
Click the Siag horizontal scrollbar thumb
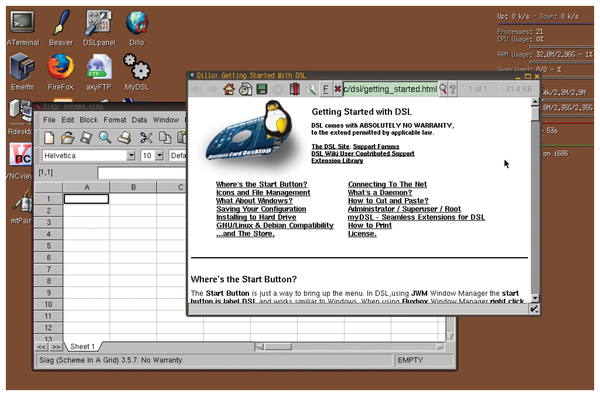tap(278, 347)
